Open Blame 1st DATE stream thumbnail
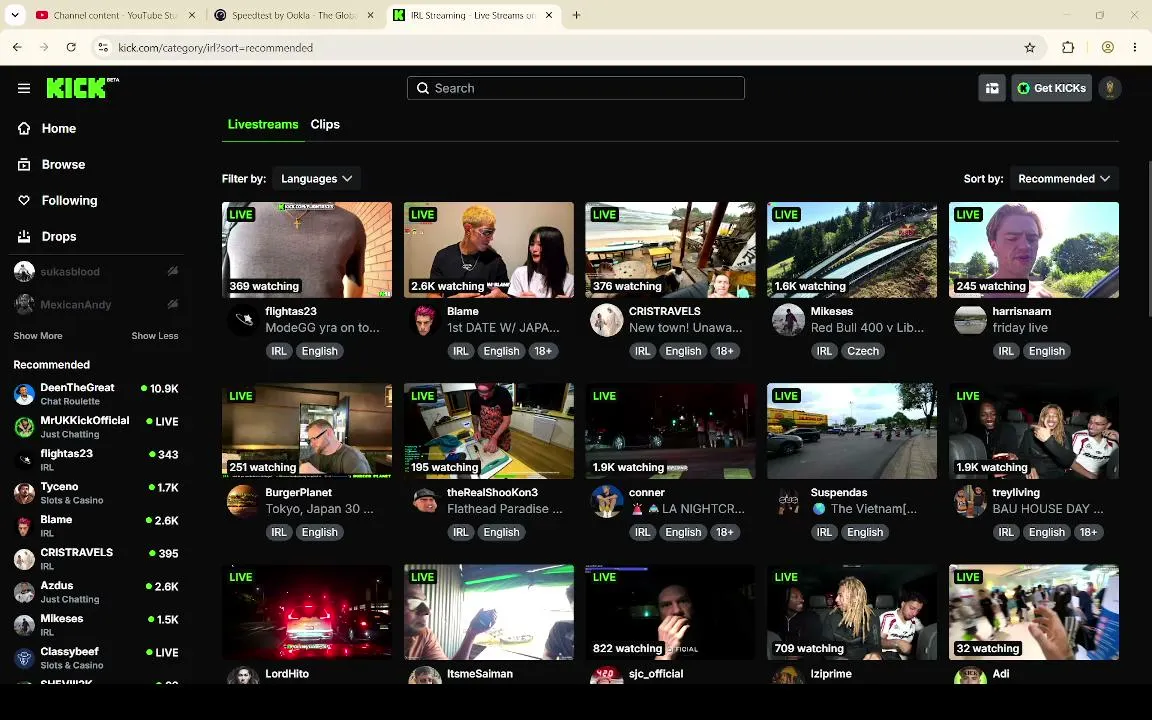1152x720 pixels. (x=489, y=250)
